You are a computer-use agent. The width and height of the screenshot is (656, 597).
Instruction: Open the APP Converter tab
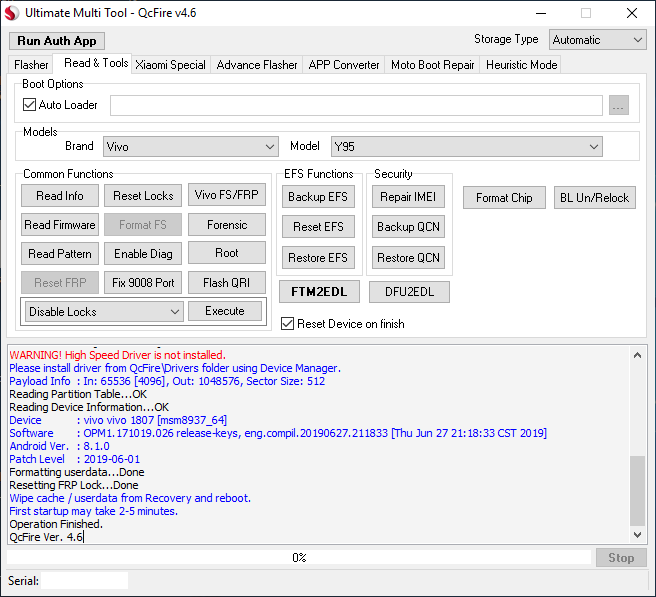pos(343,65)
